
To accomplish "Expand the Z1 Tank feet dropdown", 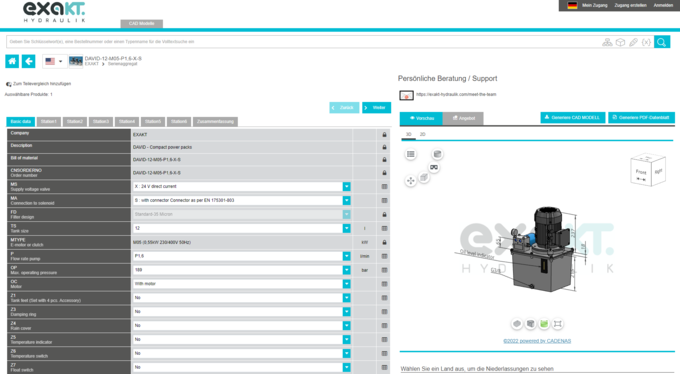I will coord(347,298).
